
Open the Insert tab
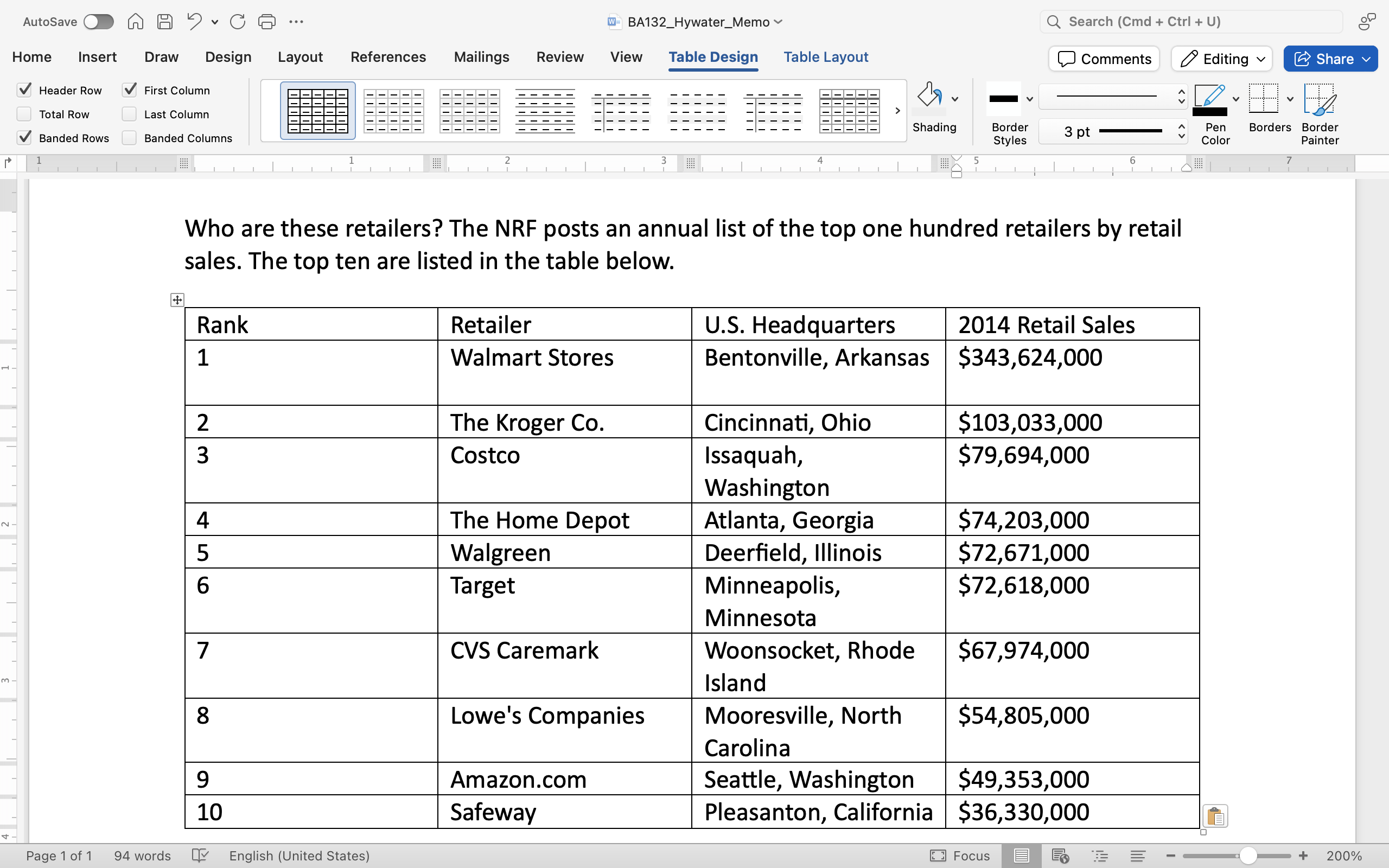click(x=97, y=57)
